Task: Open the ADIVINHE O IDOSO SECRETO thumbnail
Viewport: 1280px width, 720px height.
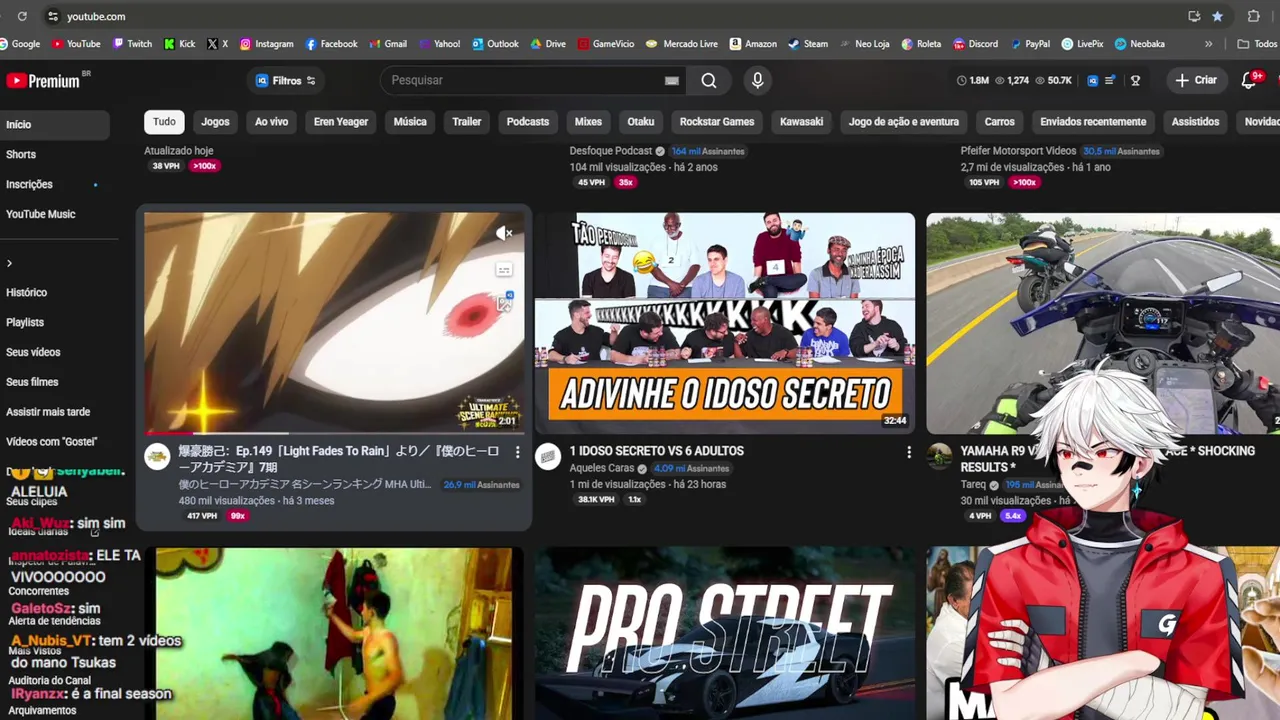Action: pyautogui.click(x=725, y=323)
